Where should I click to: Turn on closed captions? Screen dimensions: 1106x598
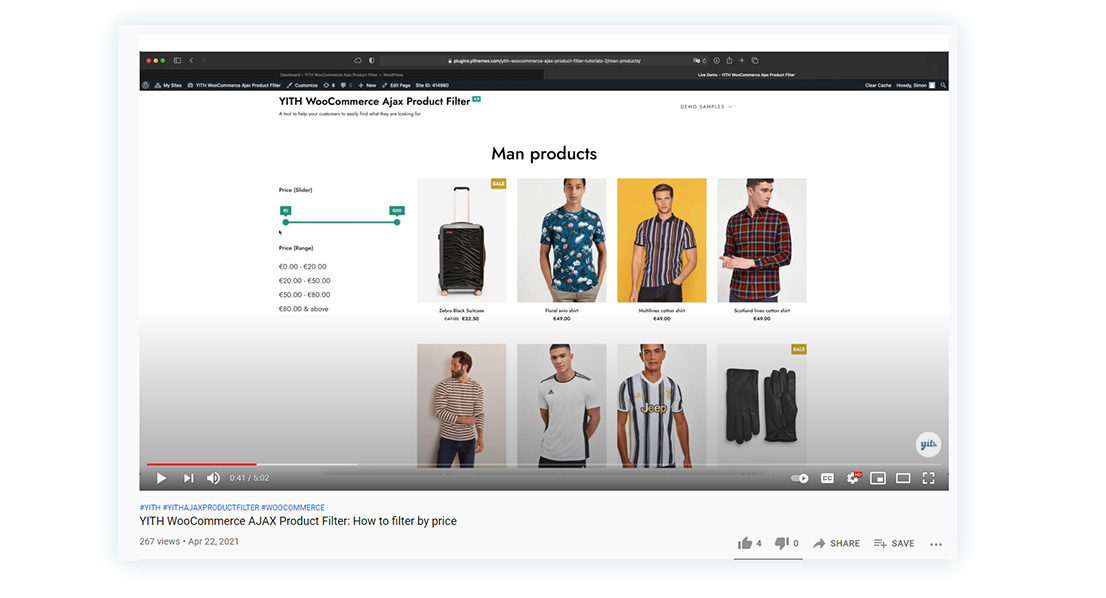click(827, 478)
